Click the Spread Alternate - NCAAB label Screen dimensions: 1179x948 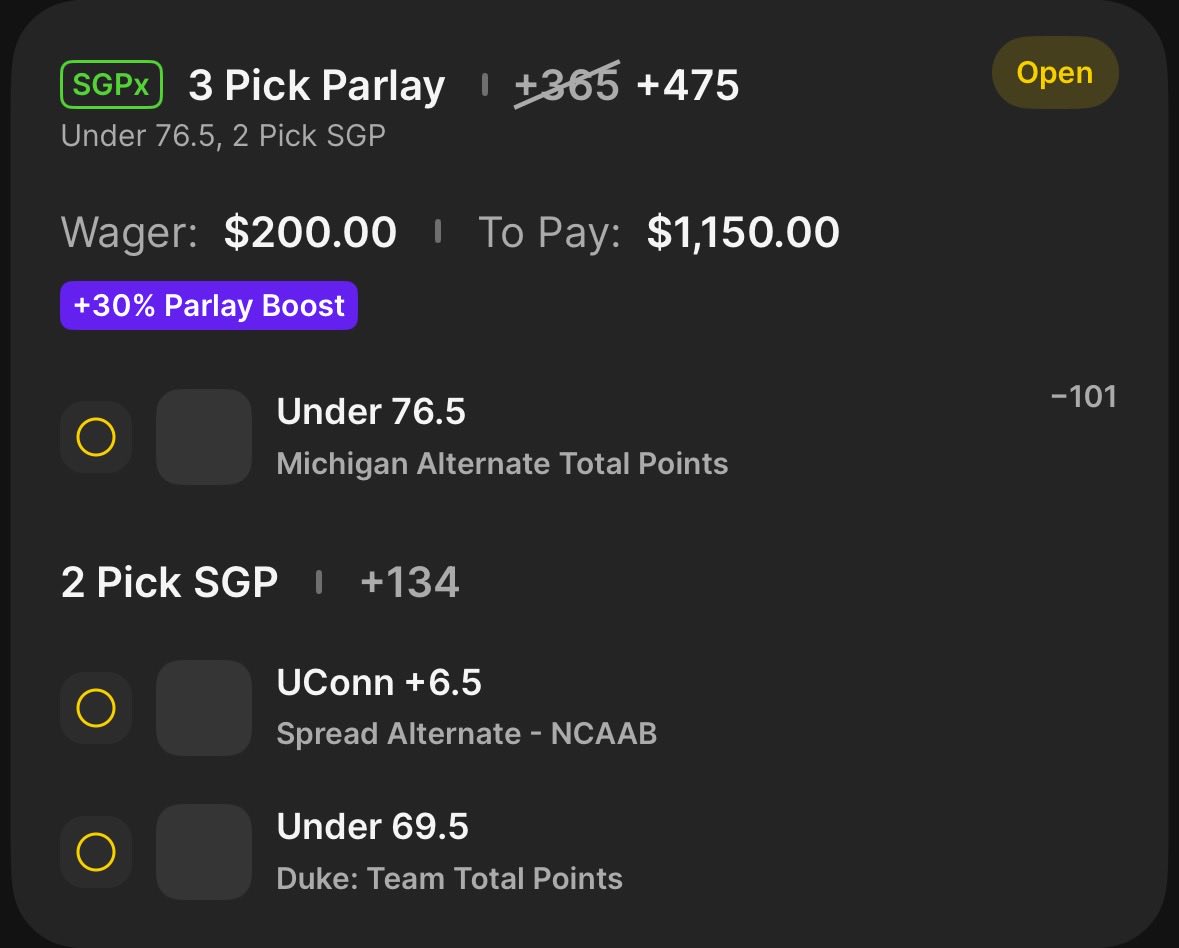(x=466, y=734)
